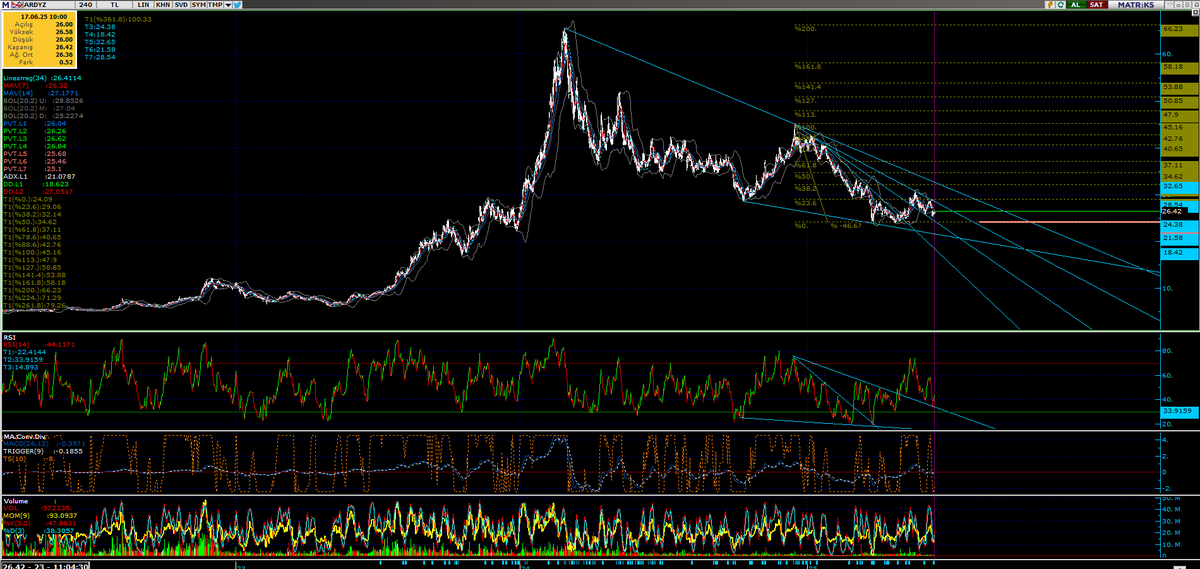
Task: Click the RSI panel title
Action: [x=9, y=338]
